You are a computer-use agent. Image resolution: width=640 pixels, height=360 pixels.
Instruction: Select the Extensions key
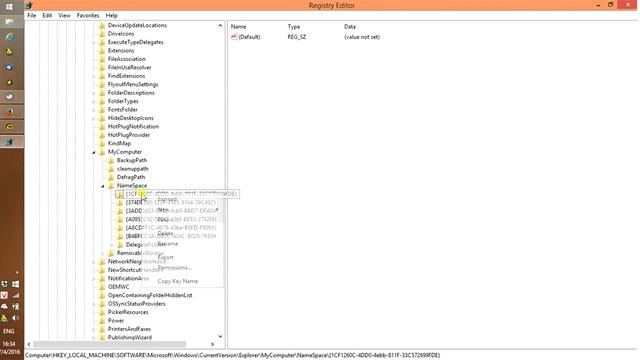click(x=121, y=51)
